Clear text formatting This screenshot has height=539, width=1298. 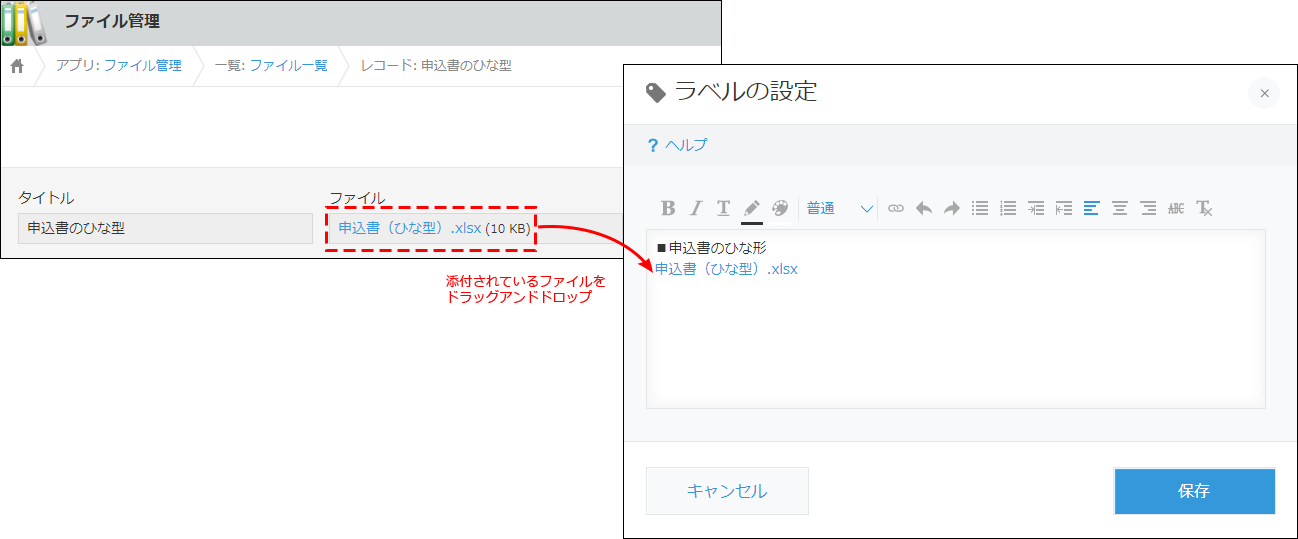pyautogui.click(x=1204, y=208)
